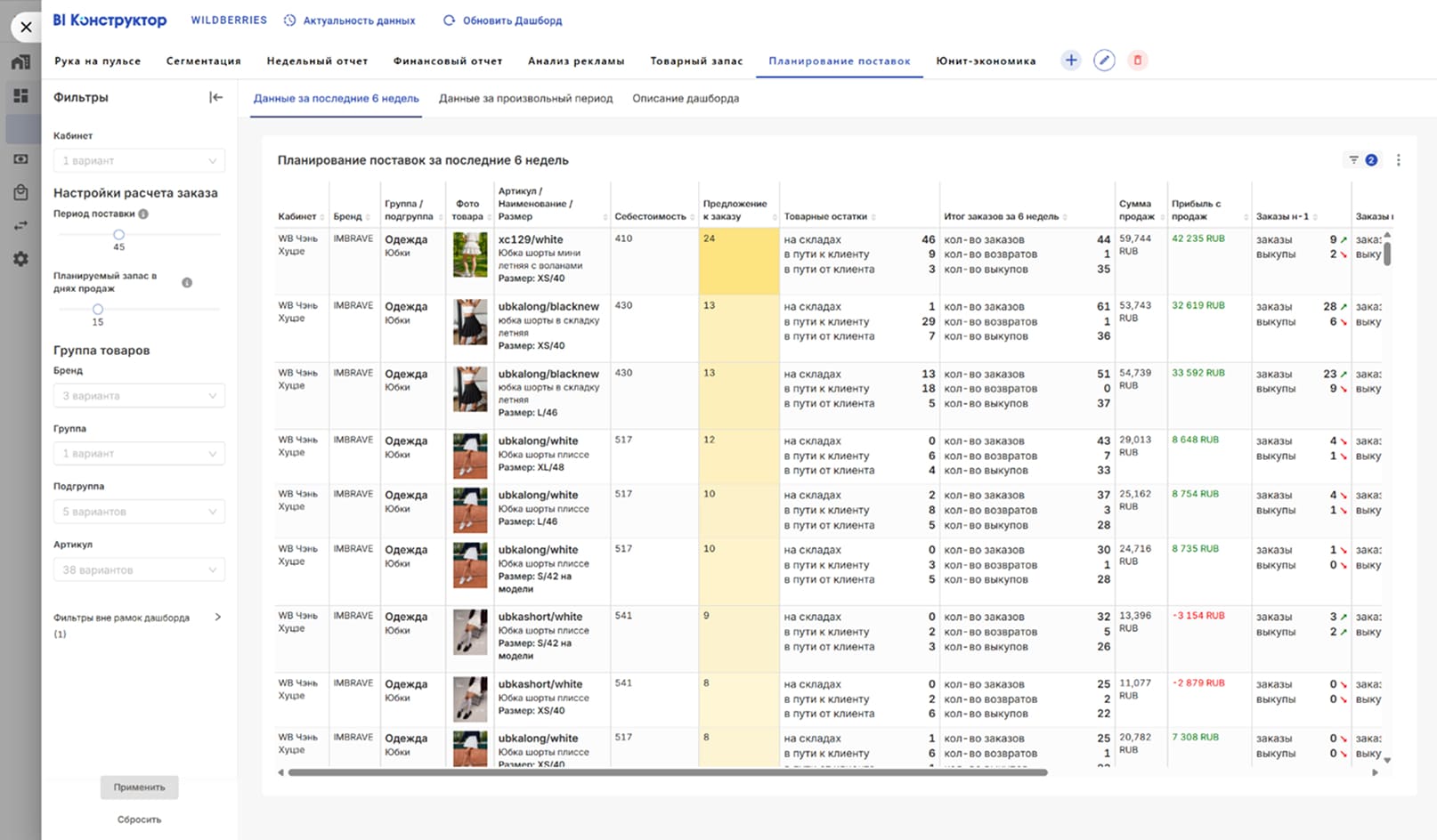The width and height of the screenshot is (1437, 840).
Task: Open the three-dot menu of the table
Action: coord(1398,160)
